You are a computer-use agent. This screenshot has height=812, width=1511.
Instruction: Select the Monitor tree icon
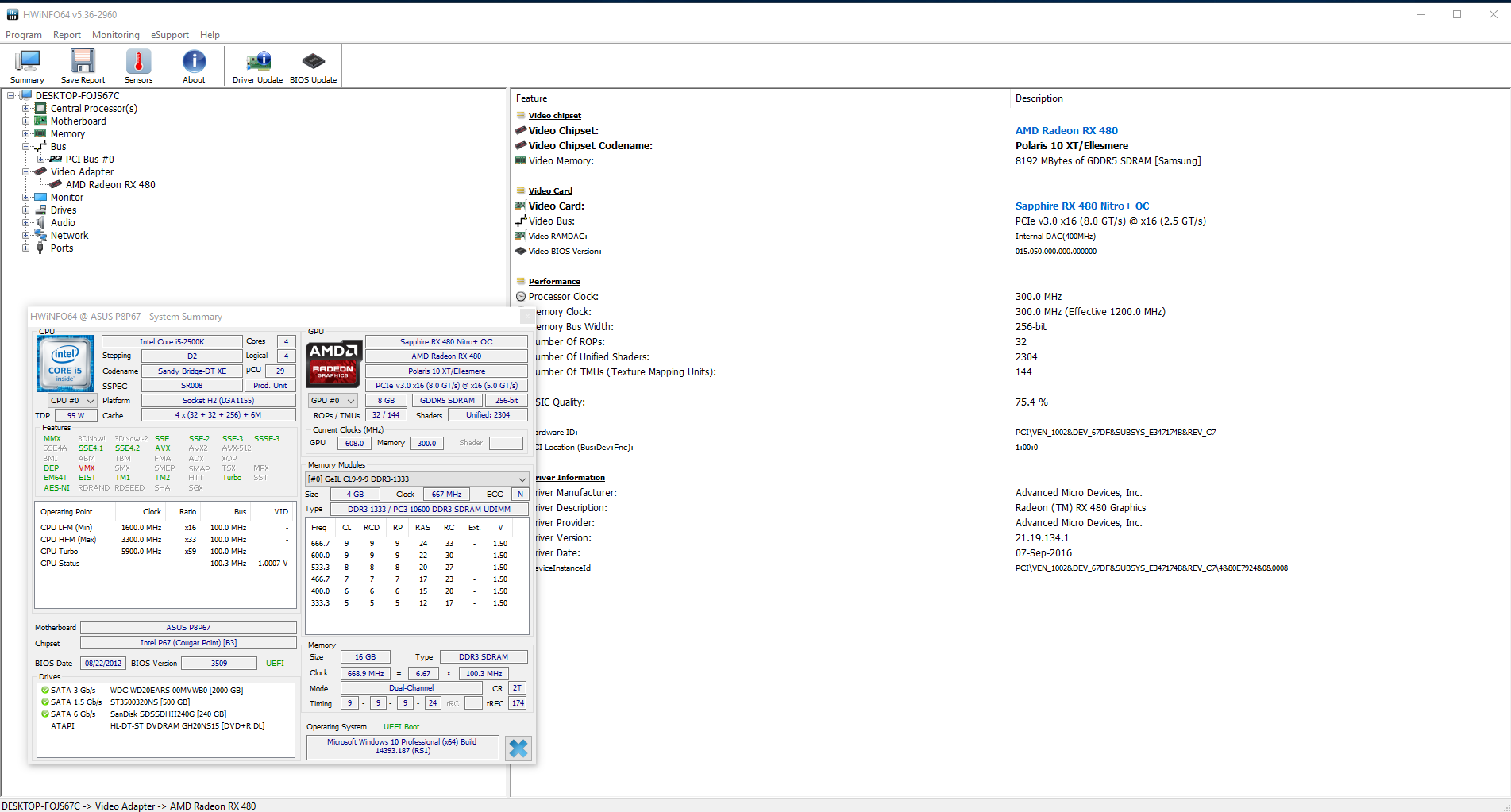pos(40,198)
